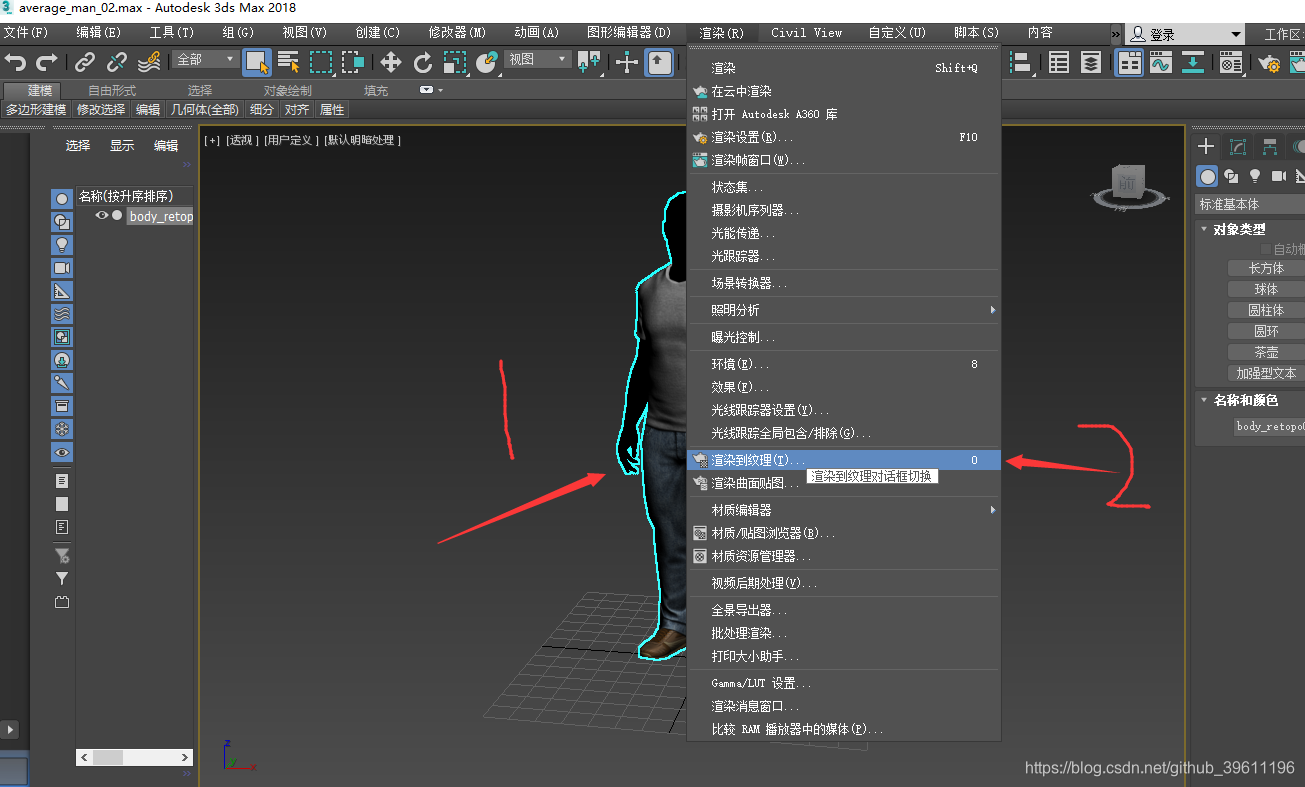Toggle the ribbon display icon
Viewport: 1305px width, 787px height.
point(1130,63)
